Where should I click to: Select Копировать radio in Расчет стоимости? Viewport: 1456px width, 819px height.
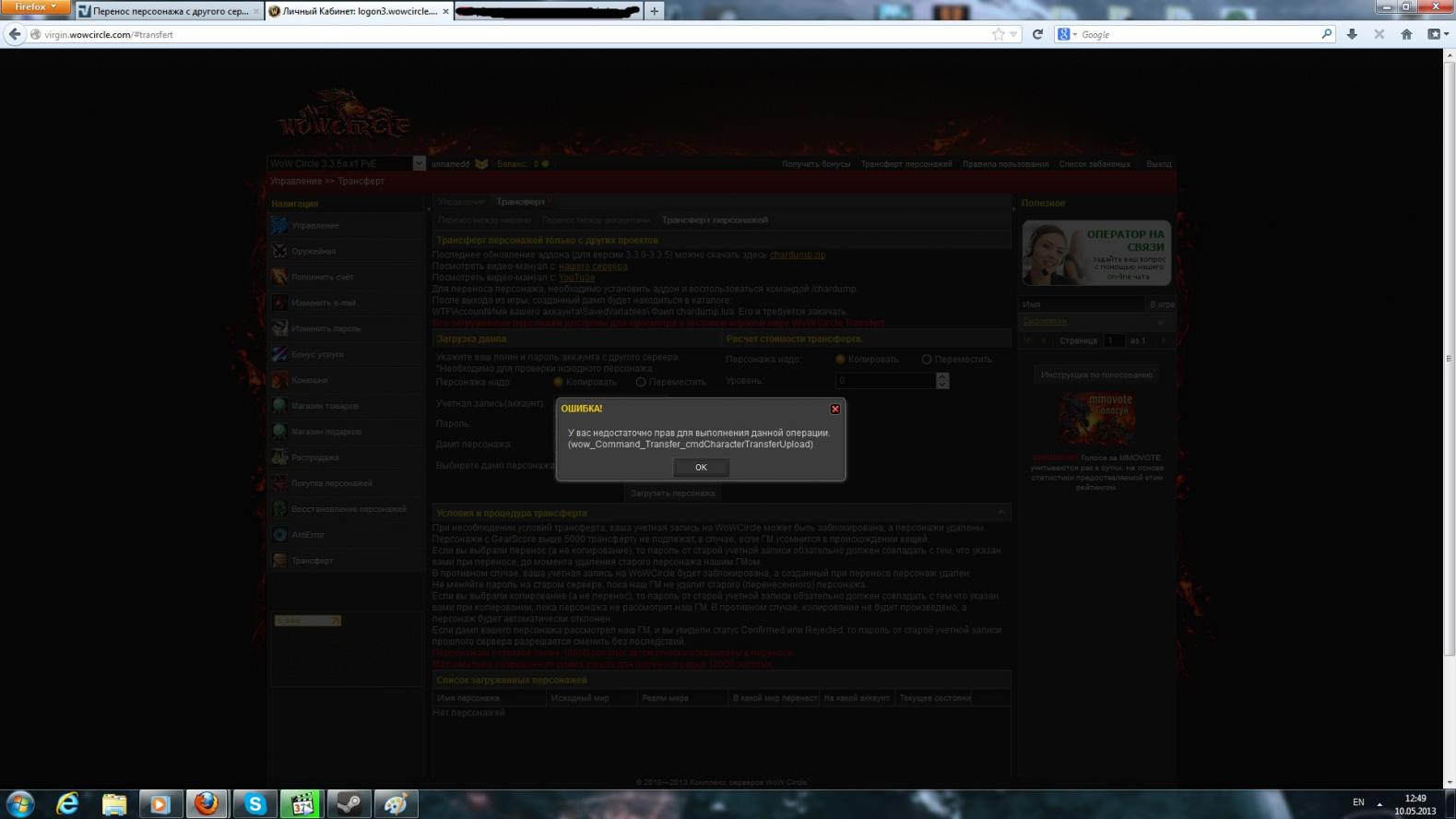(840, 359)
